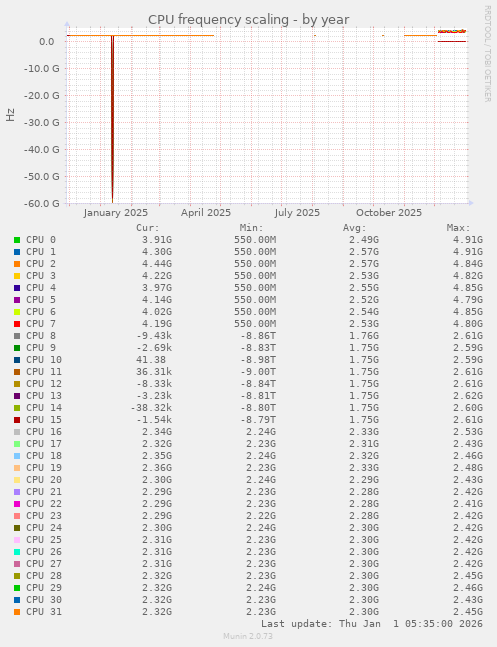Click the 'Min:' column header
This screenshot has width=497, height=647.
click(x=251, y=228)
